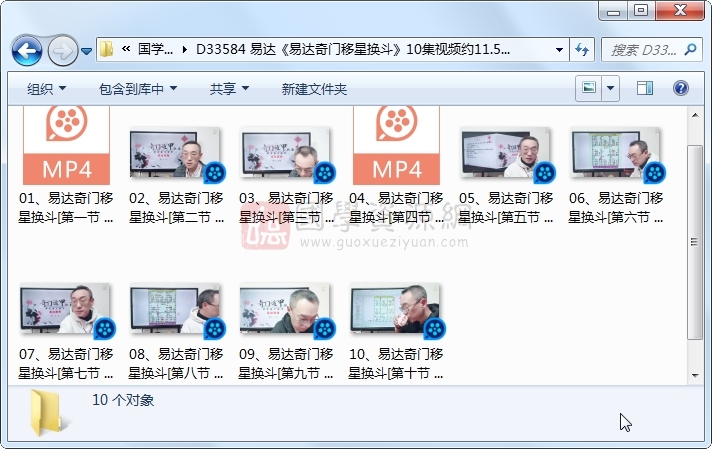The width and height of the screenshot is (712, 449).
Task: Click the refresh button beside address bar
Action: (x=583, y=49)
